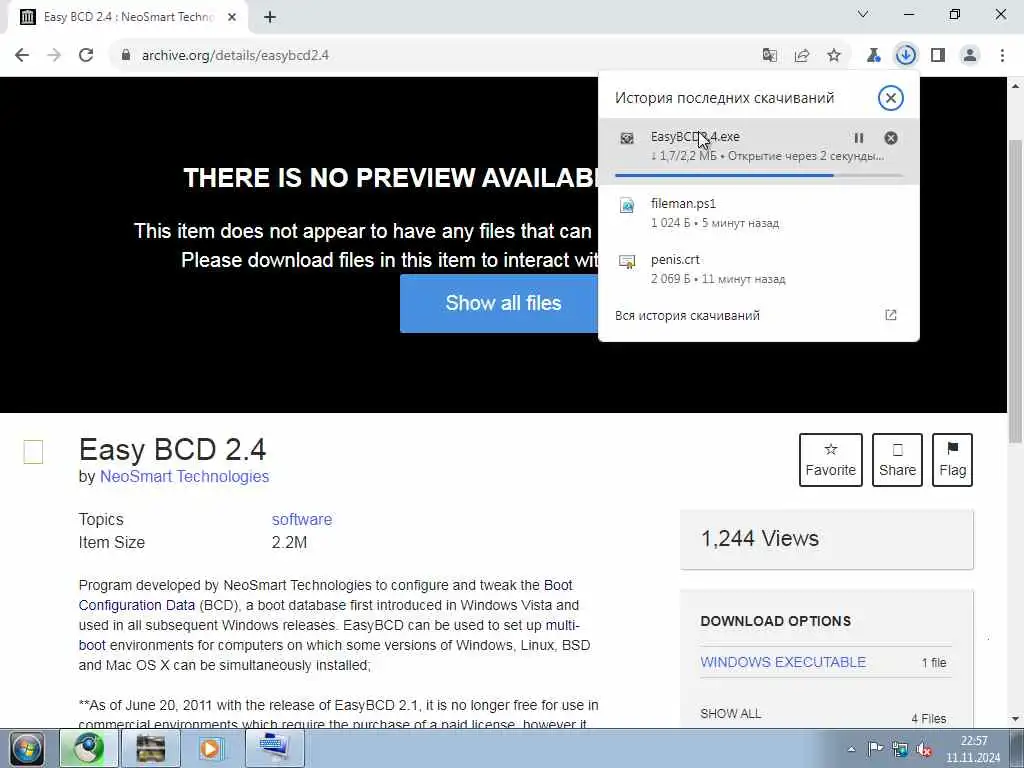Click the 1,244 Views counter
This screenshot has width=1024, height=768.
760,538
